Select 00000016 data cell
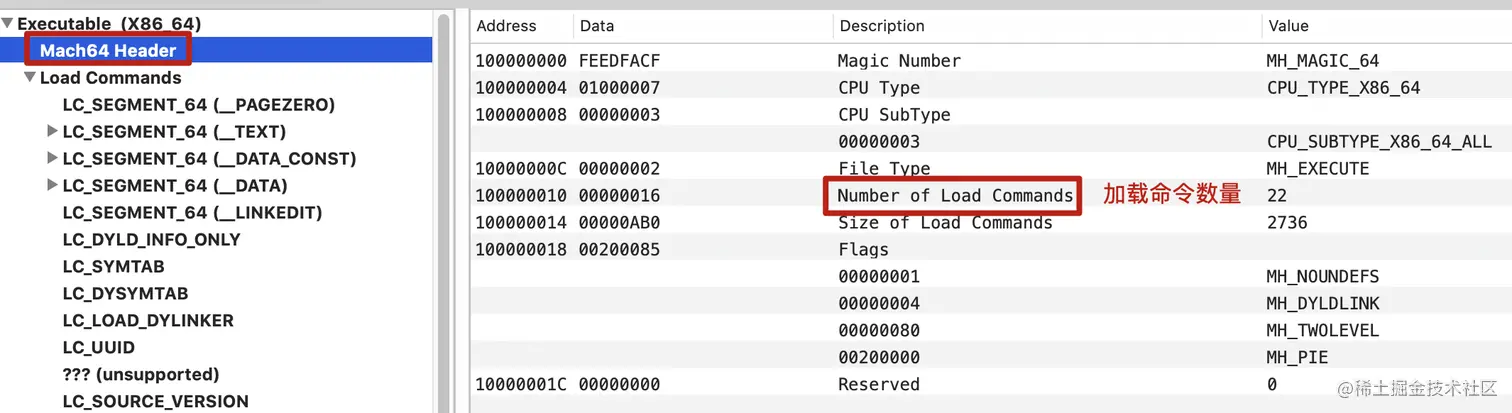The image size is (1512, 413). click(x=619, y=195)
